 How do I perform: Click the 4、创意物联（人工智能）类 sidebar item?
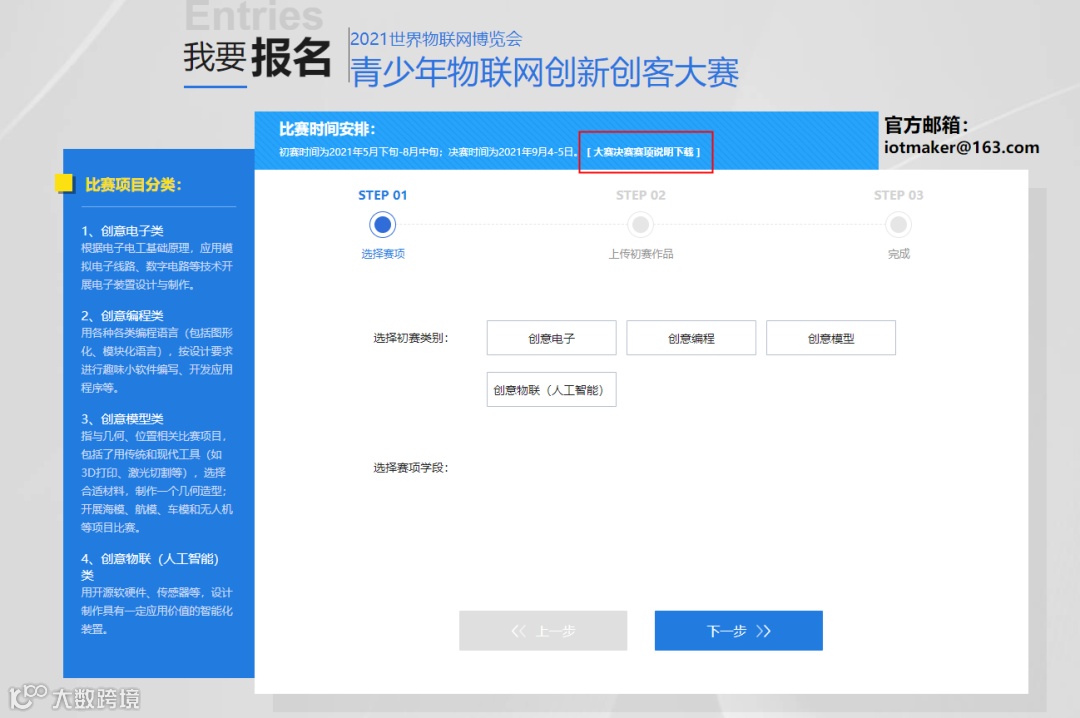coord(149,566)
